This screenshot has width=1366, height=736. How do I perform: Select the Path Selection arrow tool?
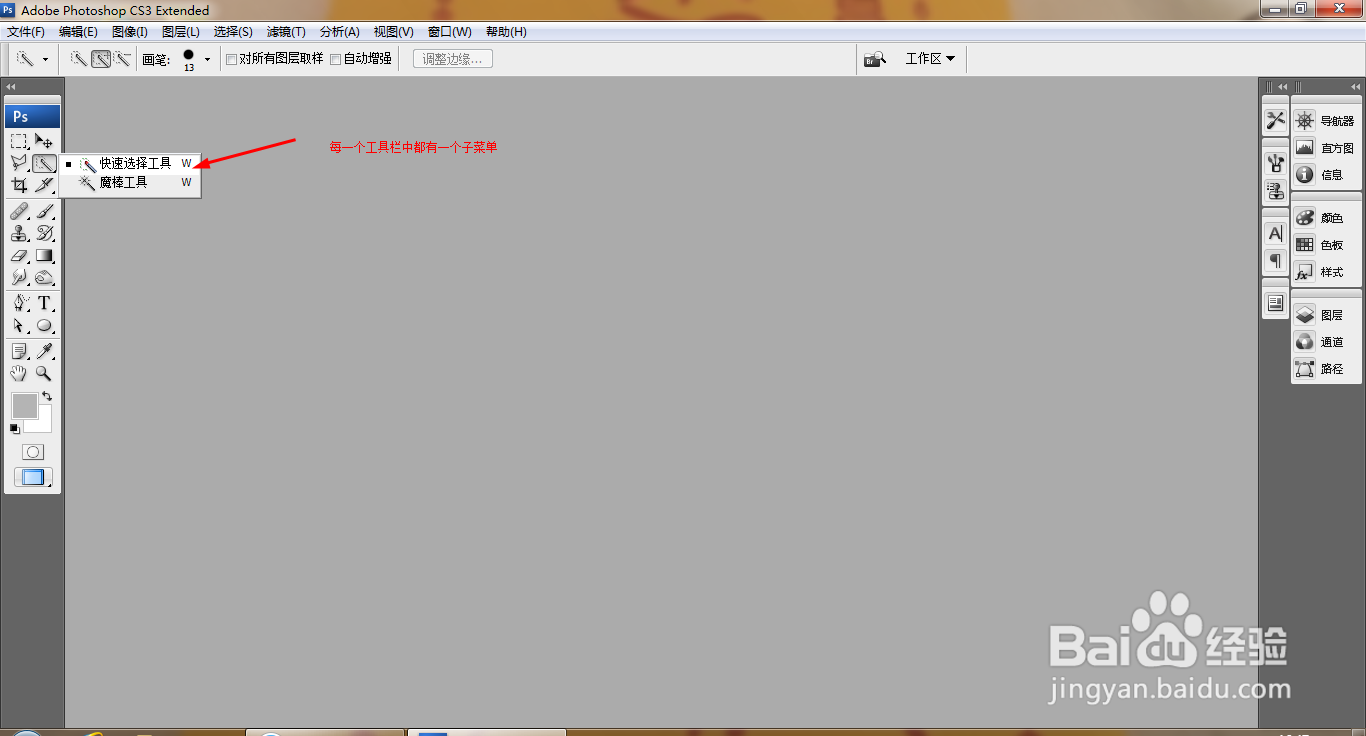pyautogui.click(x=19, y=326)
